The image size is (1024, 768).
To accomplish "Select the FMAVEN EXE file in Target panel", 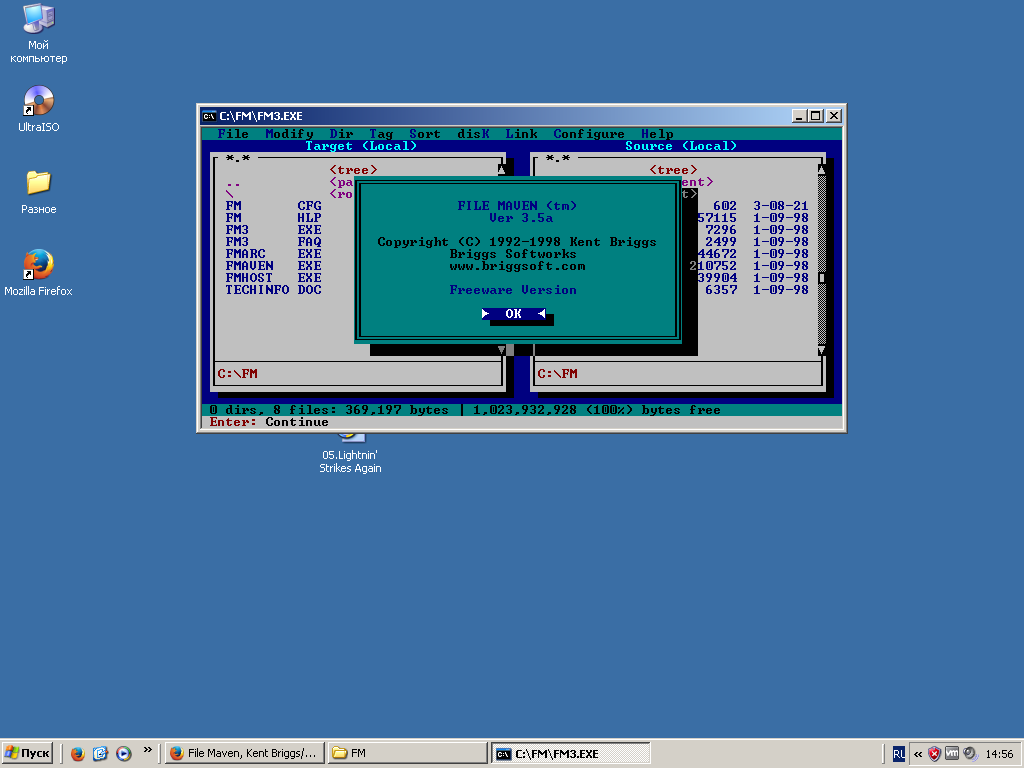I will (x=274, y=266).
